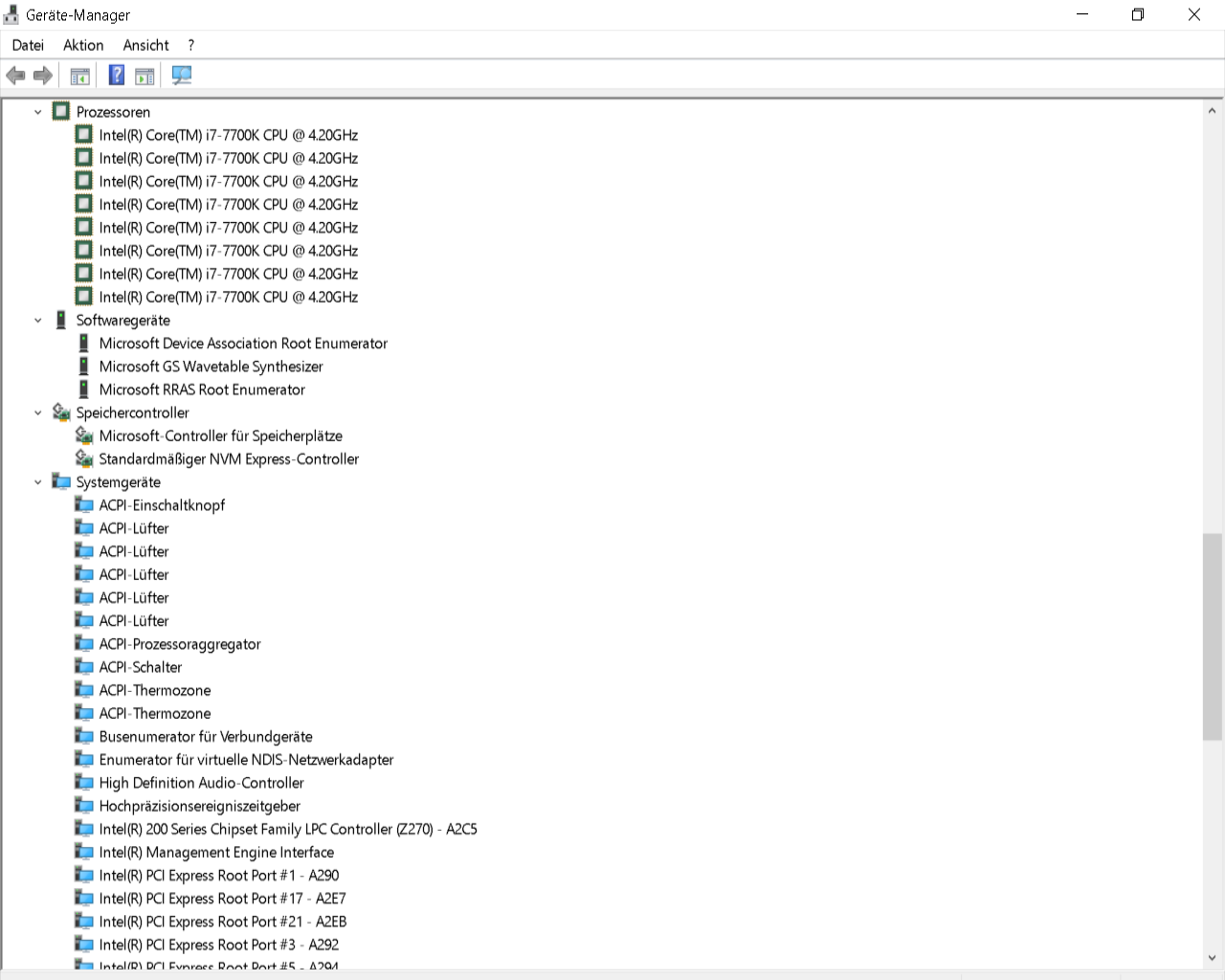Open the ? help menu
The image size is (1225, 980).
[x=191, y=45]
